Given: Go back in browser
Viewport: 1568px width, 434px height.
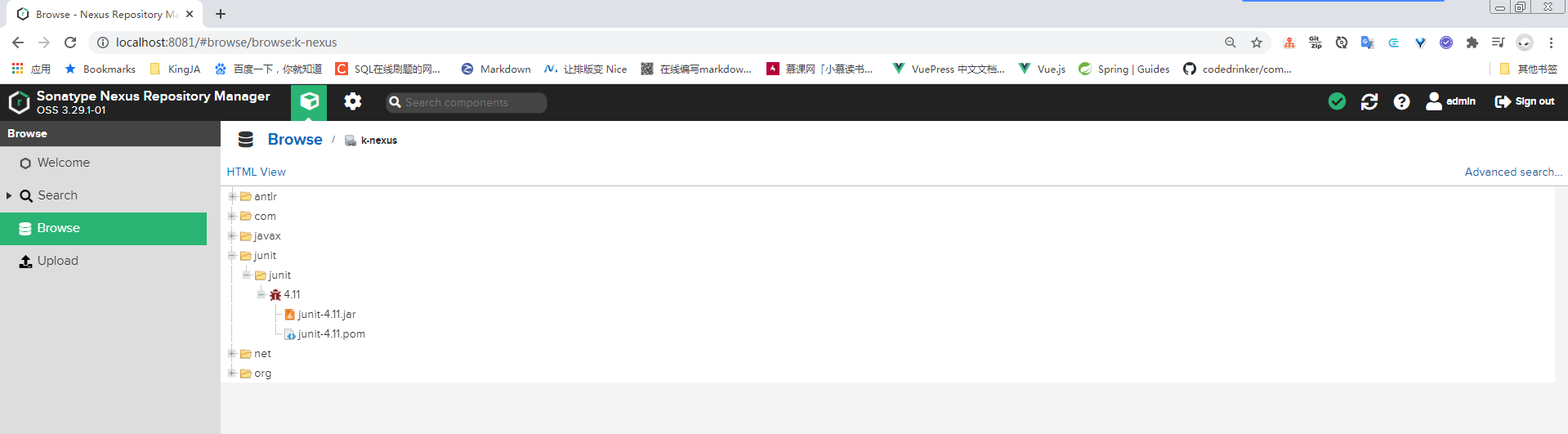Looking at the screenshot, I should (18, 43).
